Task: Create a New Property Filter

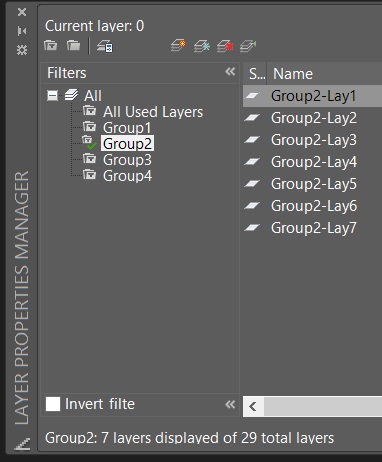Action: click(x=51, y=45)
